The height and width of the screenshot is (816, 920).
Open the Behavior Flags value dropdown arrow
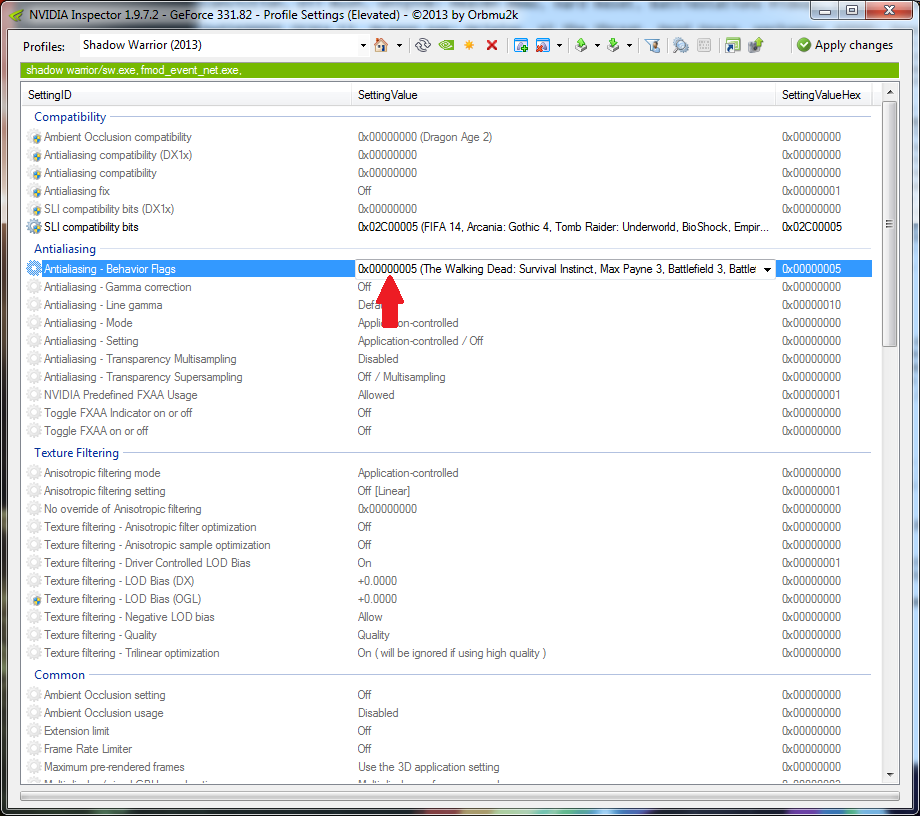[x=767, y=269]
